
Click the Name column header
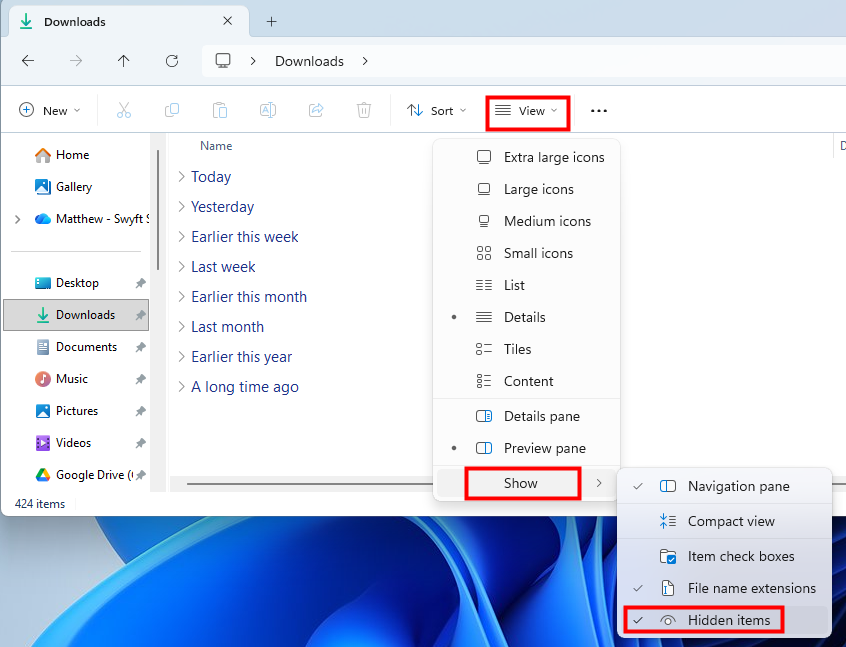coord(216,146)
